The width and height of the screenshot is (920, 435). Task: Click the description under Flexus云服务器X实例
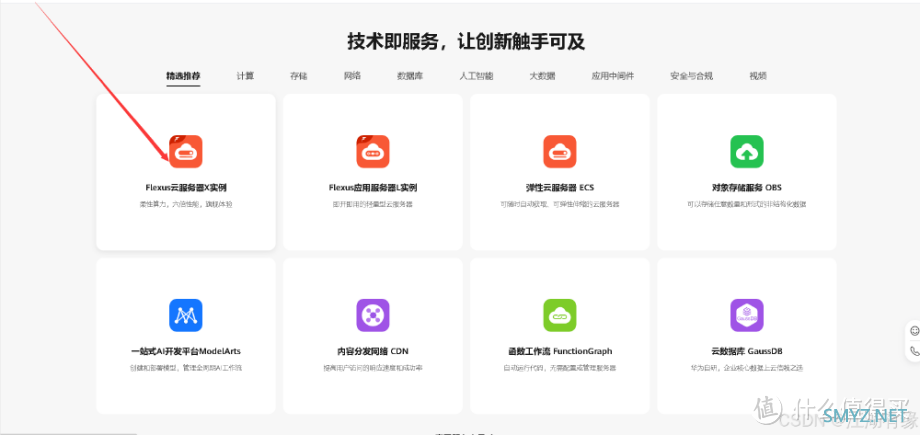pyautogui.click(x=186, y=204)
